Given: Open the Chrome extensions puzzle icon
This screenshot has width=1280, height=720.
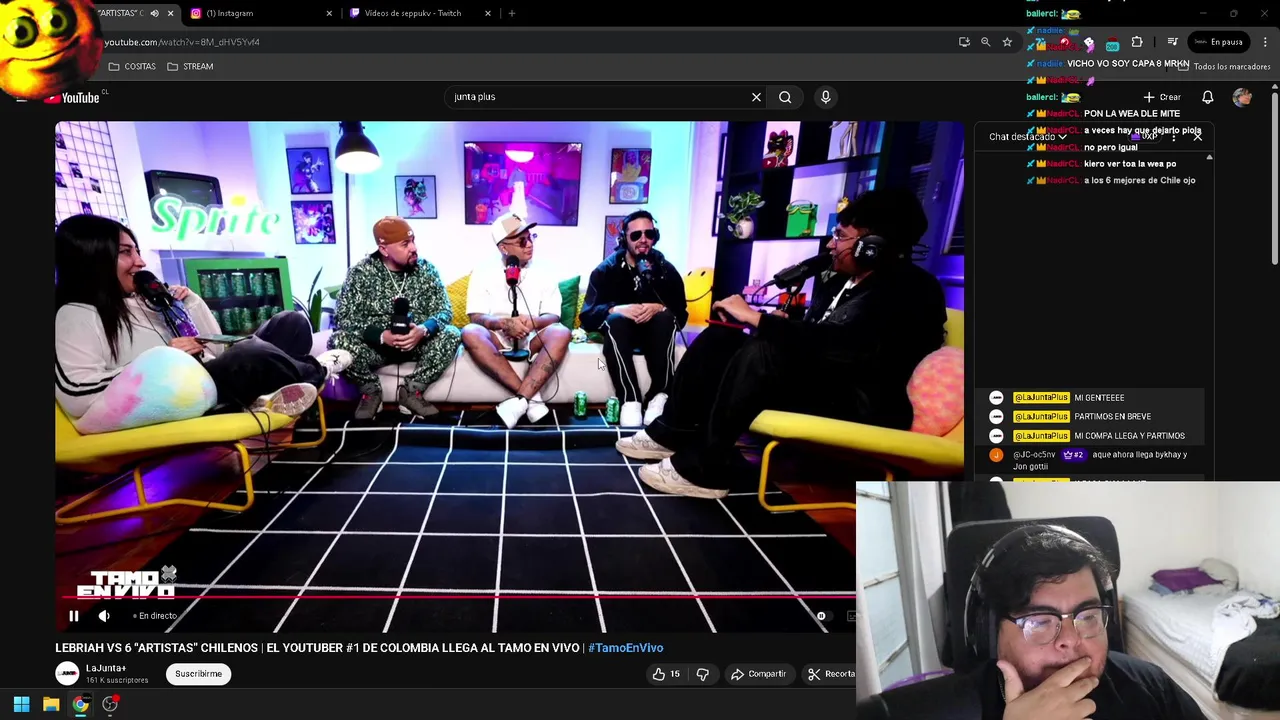Looking at the screenshot, I should pos(1137,42).
